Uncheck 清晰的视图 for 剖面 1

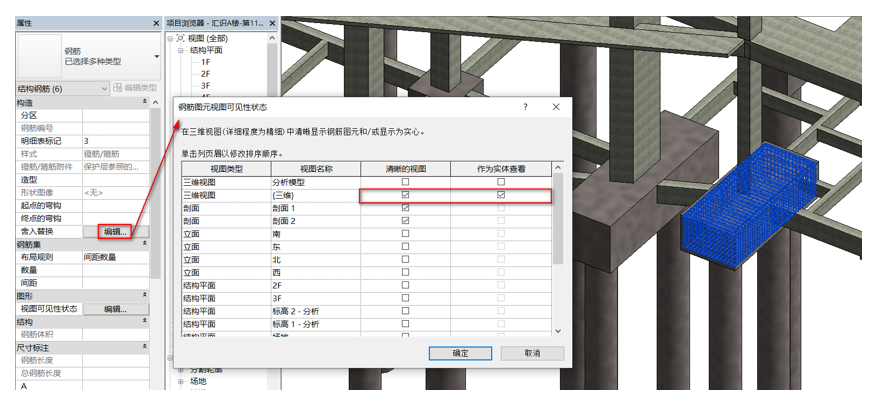click(x=406, y=208)
